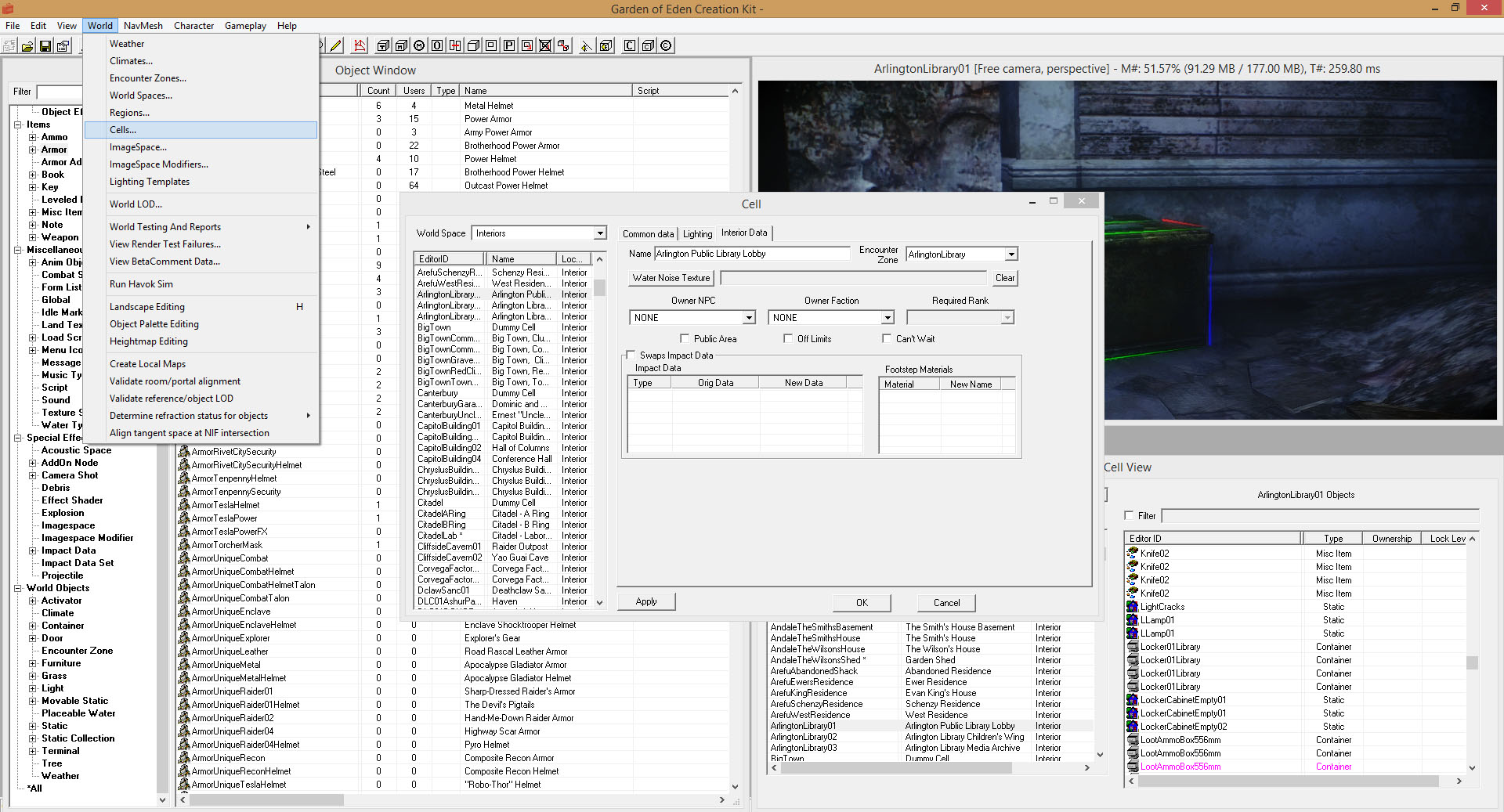Tick the Cell View Filter checkbox
Screen dimensions: 1504x812
(1129, 515)
